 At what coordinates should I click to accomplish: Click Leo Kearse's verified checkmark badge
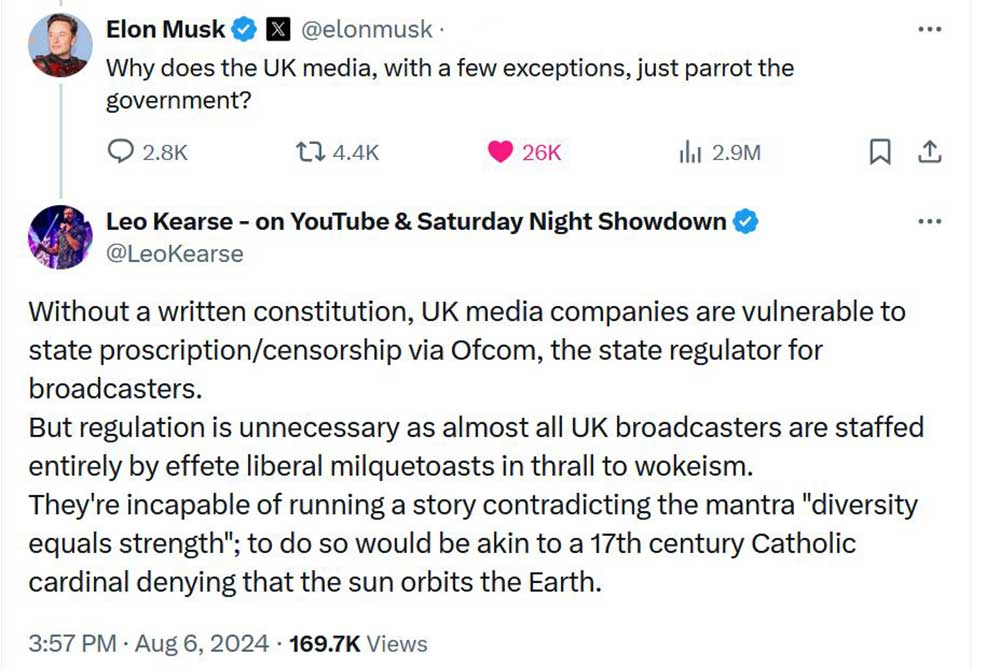coord(746,222)
